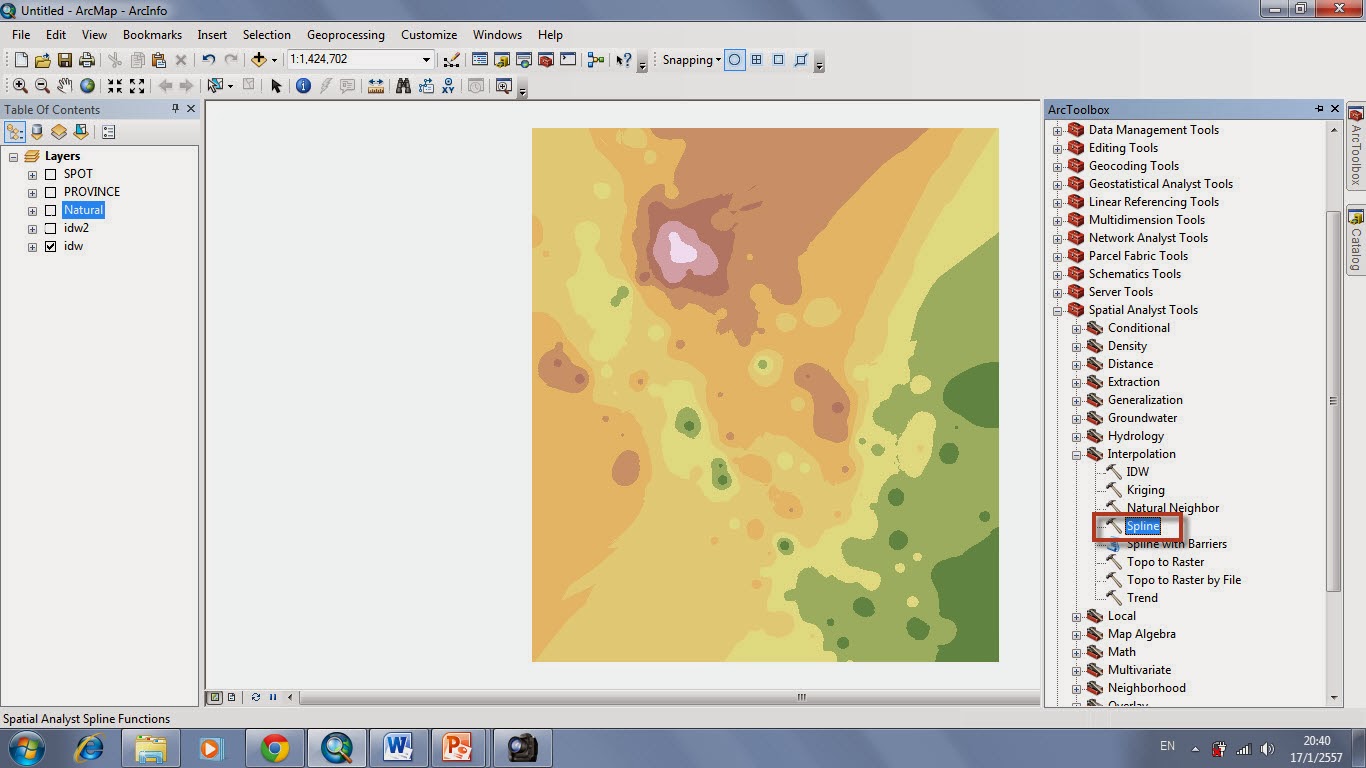Switch to List By Selection view
This screenshot has width=1366, height=768.
81,131
